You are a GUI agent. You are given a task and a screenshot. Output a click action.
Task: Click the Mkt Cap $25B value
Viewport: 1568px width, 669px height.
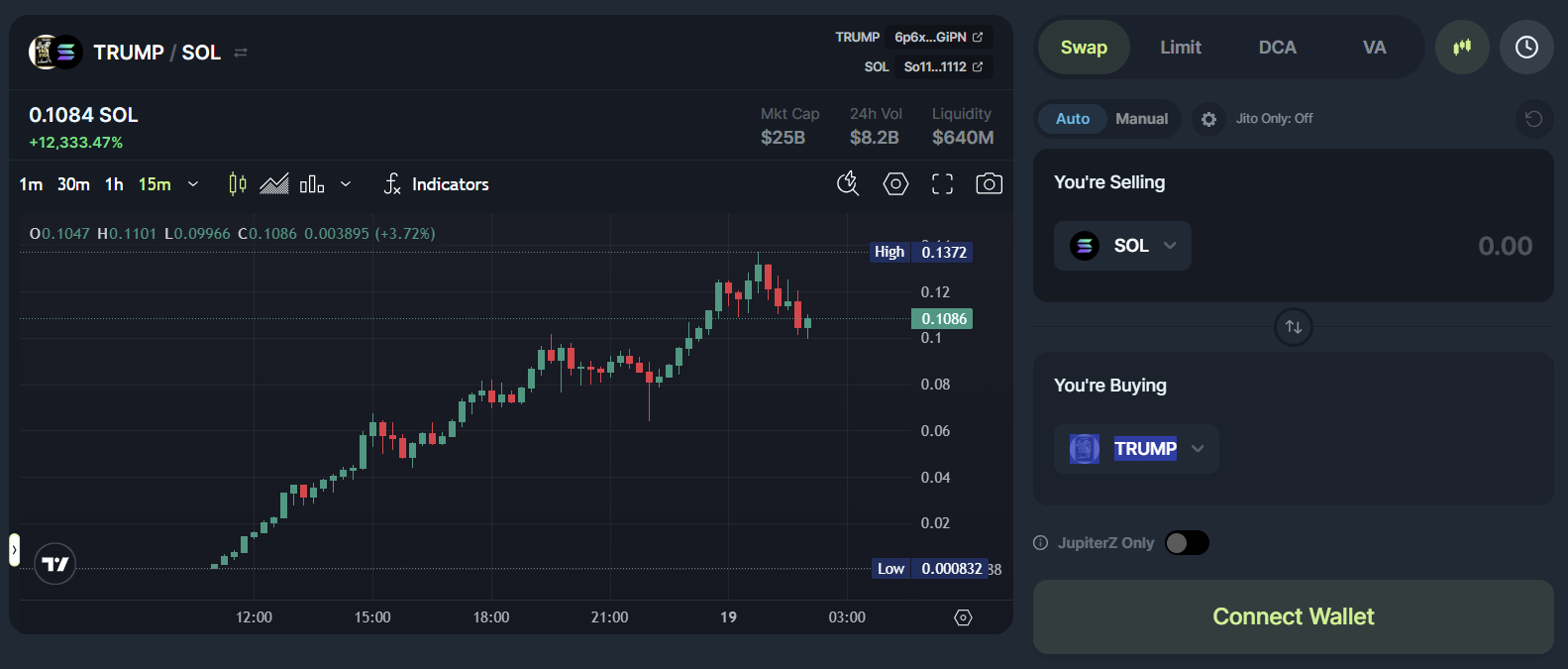(783, 138)
